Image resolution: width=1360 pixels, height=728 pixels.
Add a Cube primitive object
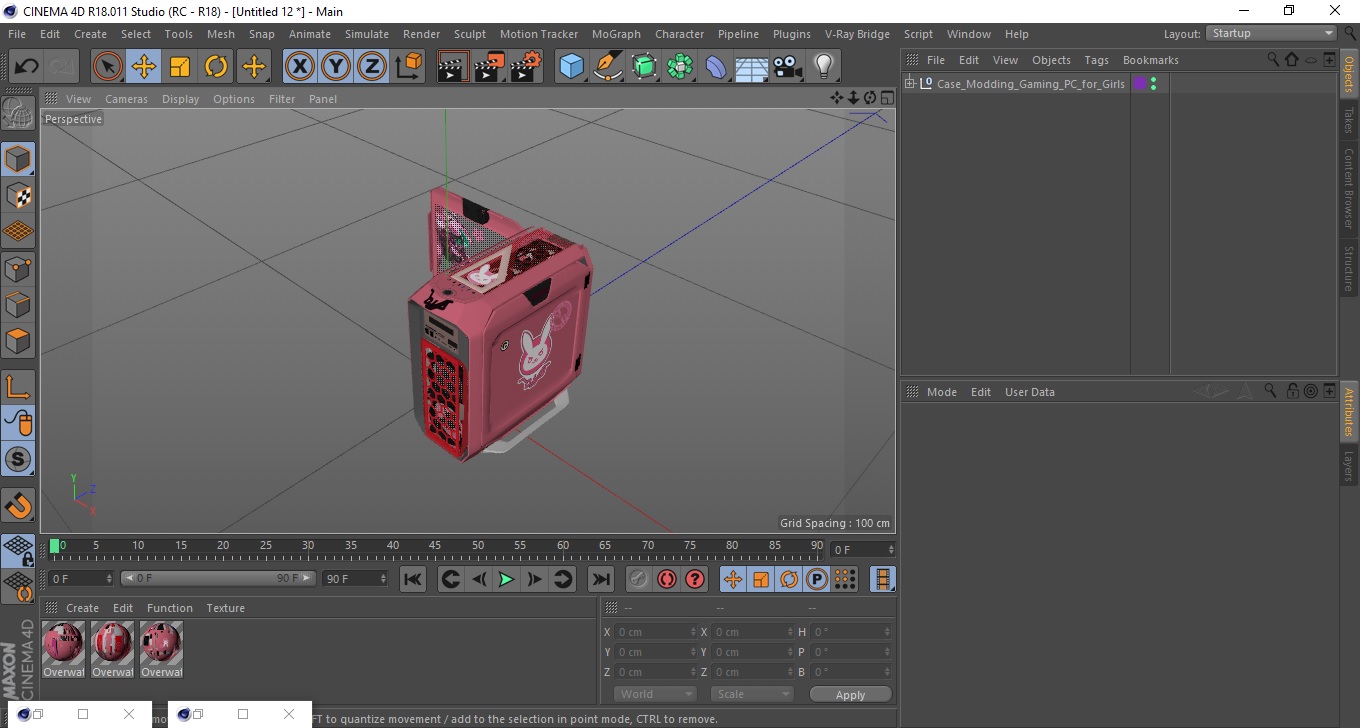[571, 67]
